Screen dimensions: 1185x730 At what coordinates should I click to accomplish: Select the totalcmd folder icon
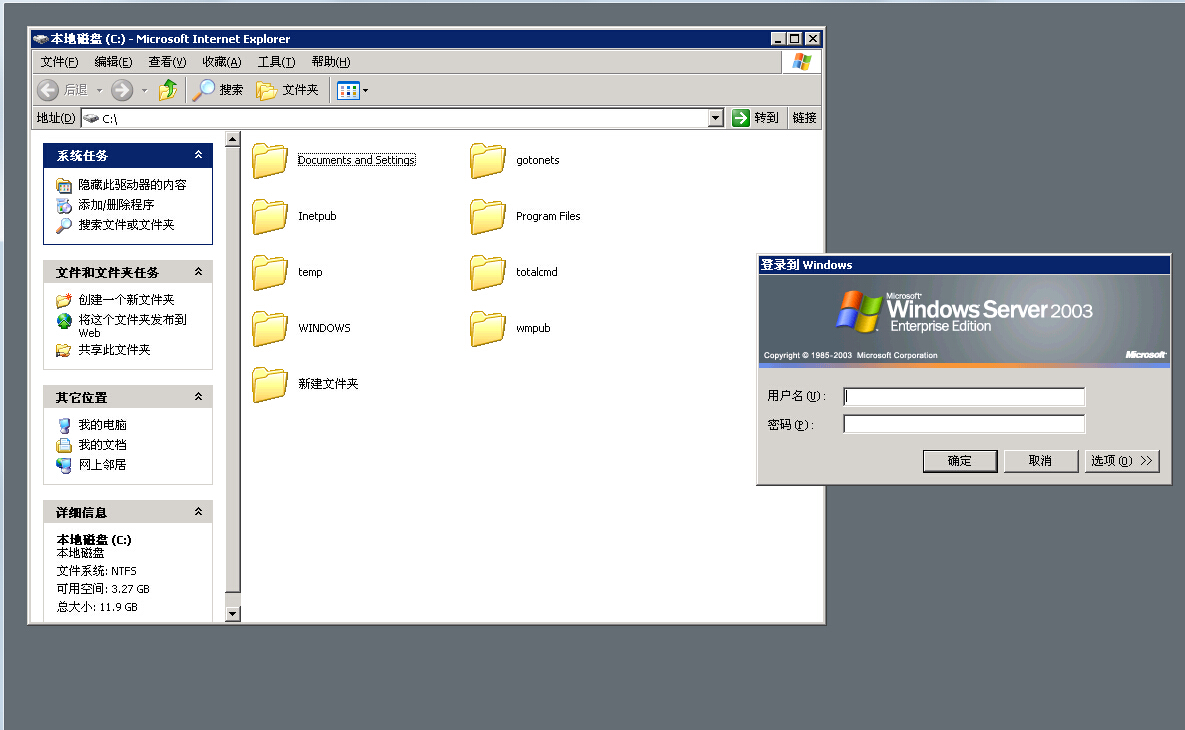pyautogui.click(x=487, y=272)
